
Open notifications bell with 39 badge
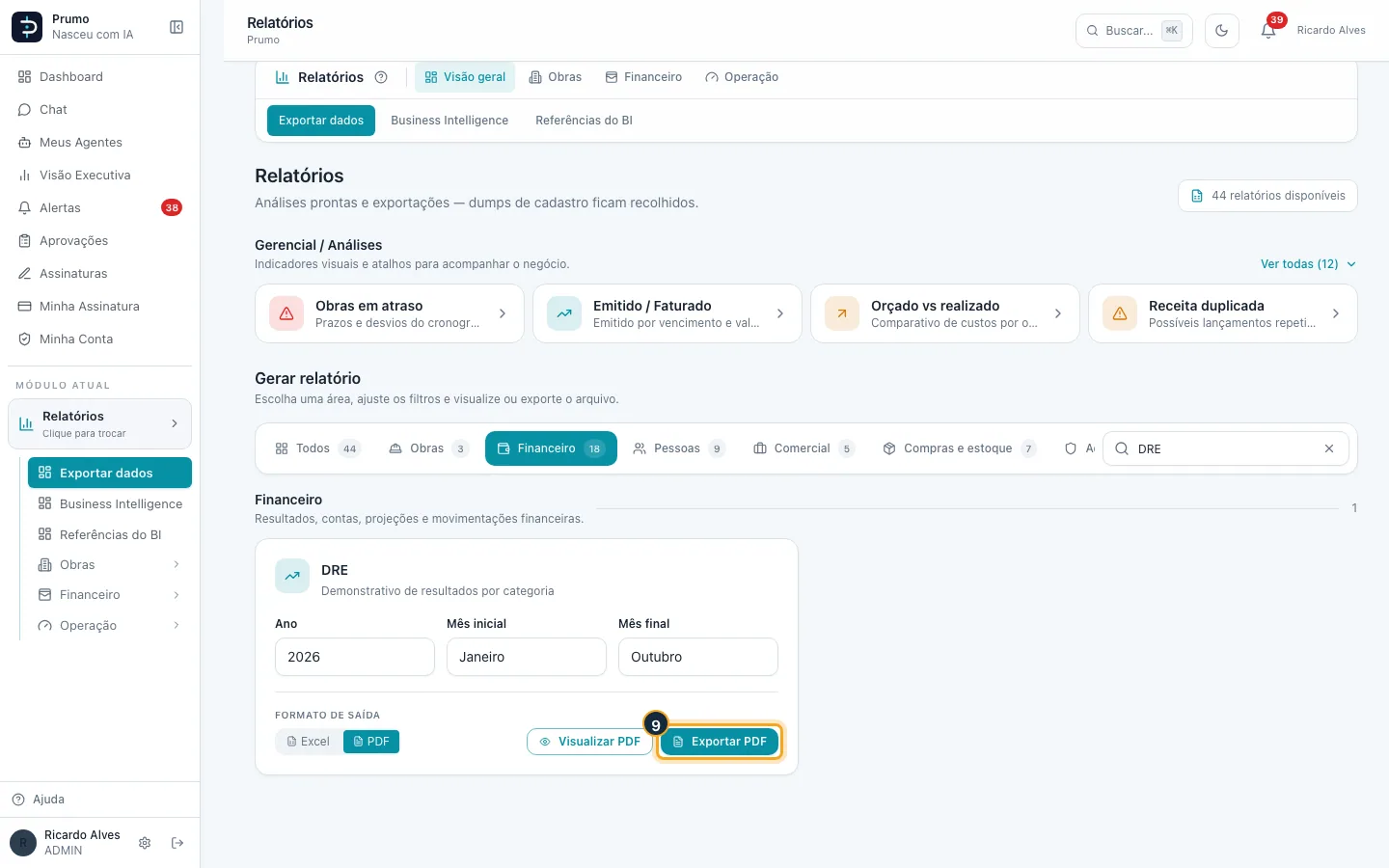[x=1268, y=30]
